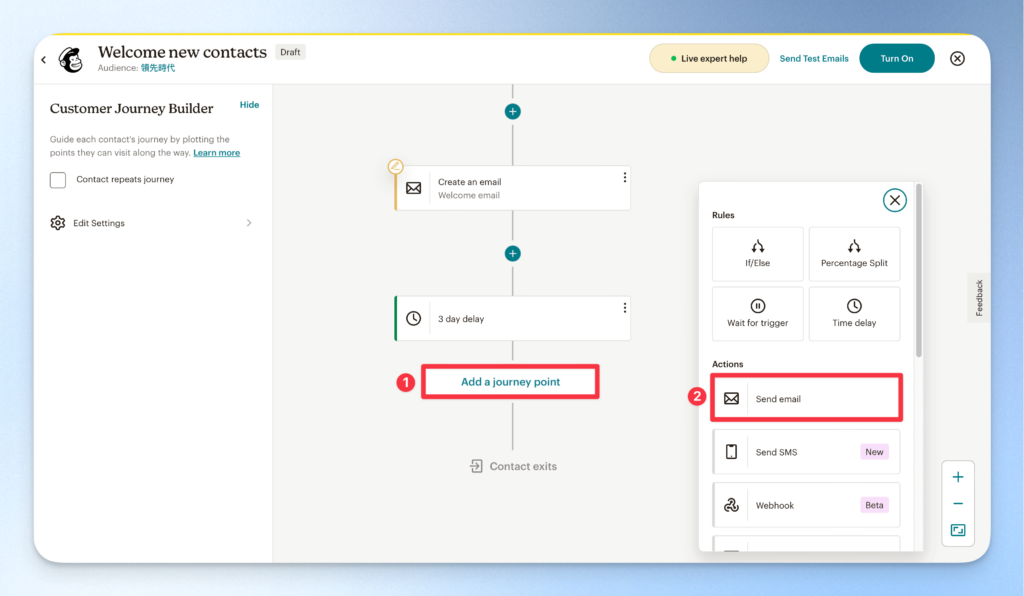The height and width of the screenshot is (596, 1024).
Task: Click the Mailchimp monkey logo
Action: (x=71, y=59)
